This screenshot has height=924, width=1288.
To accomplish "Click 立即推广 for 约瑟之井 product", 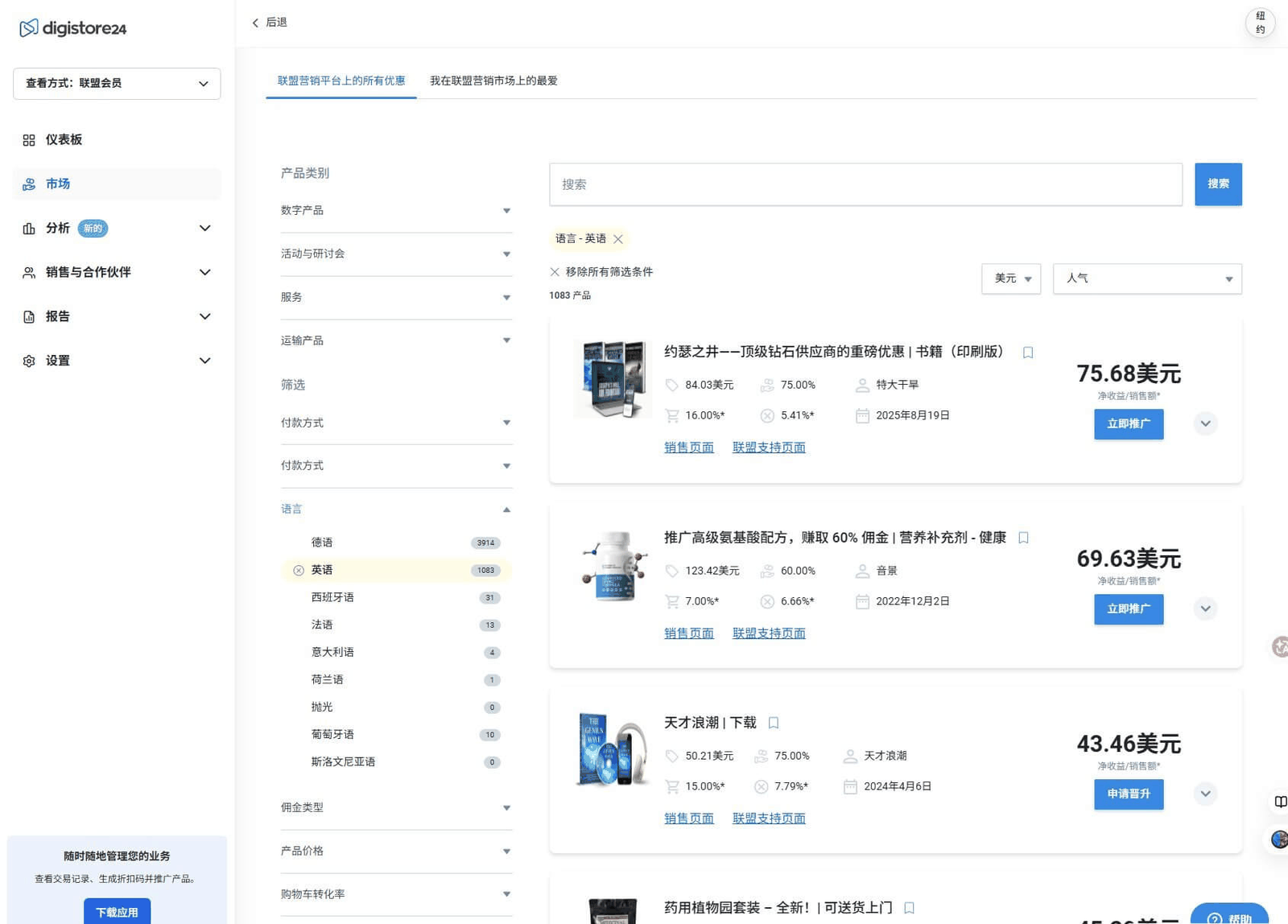I will click(x=1129, y=424).
